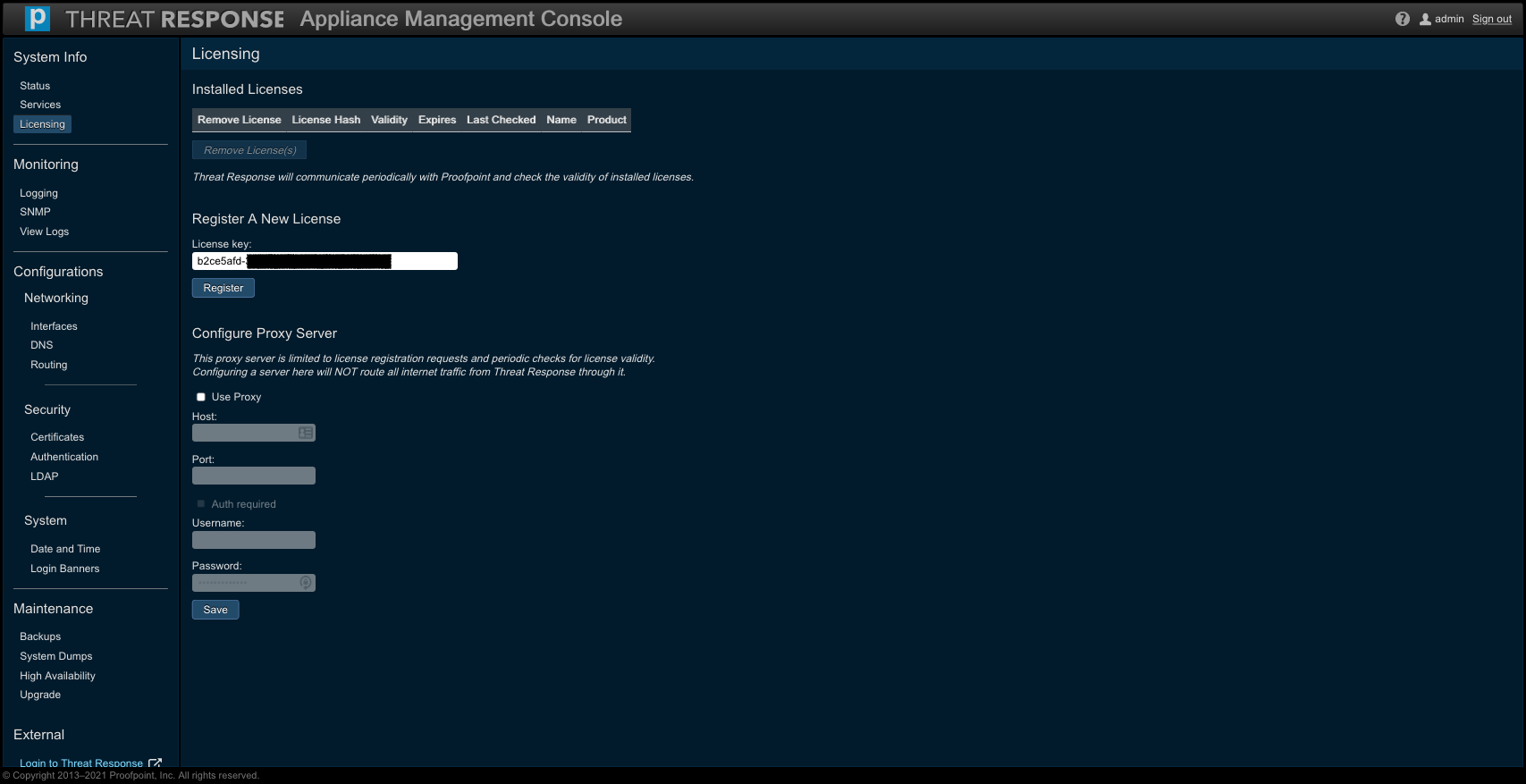Image resolution: width=1526 pixels, height=784 pixels.
Task: Click the admin username label
Action: pos(1449,19)
